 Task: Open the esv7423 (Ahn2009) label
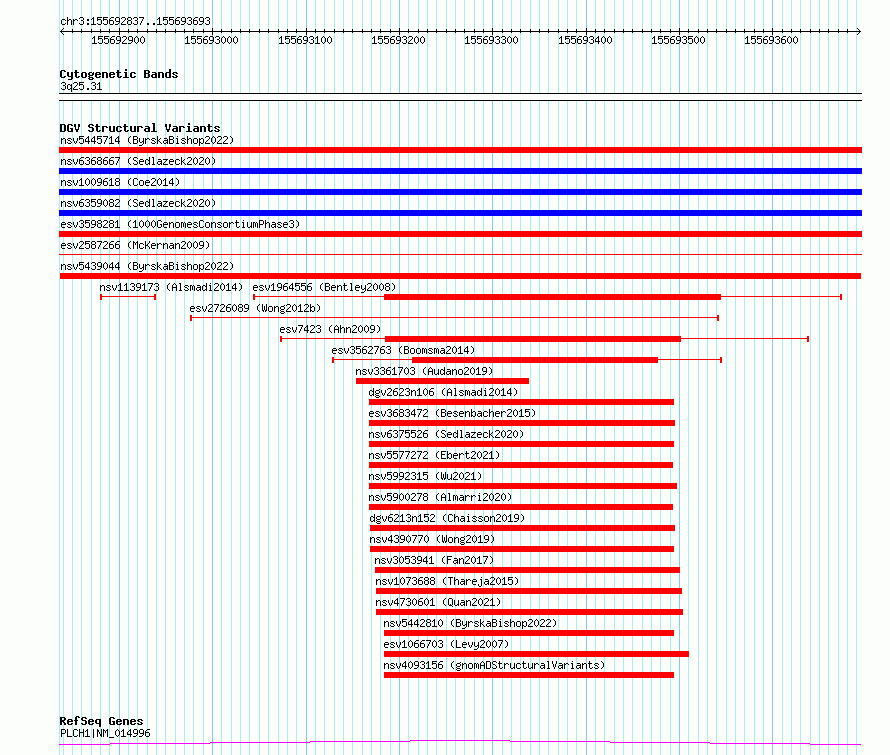[x=330, y=329]
